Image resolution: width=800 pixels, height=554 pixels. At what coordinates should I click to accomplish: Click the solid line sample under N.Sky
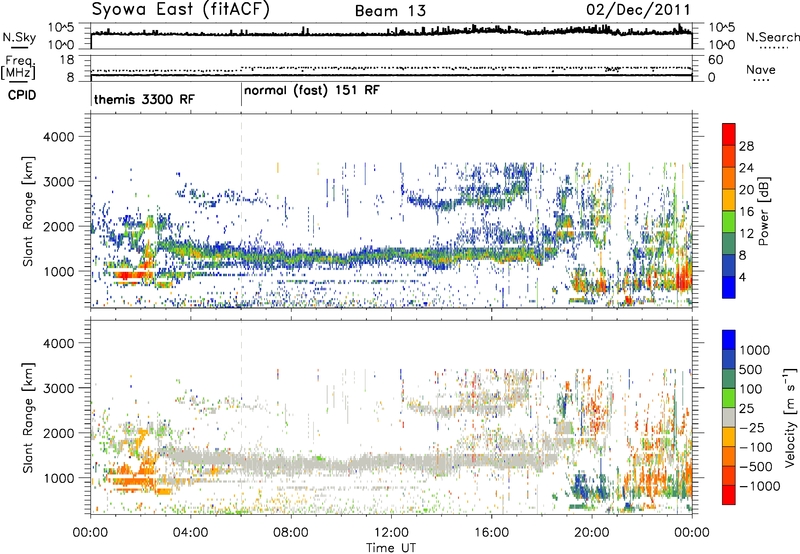click(x=19, y=47)
